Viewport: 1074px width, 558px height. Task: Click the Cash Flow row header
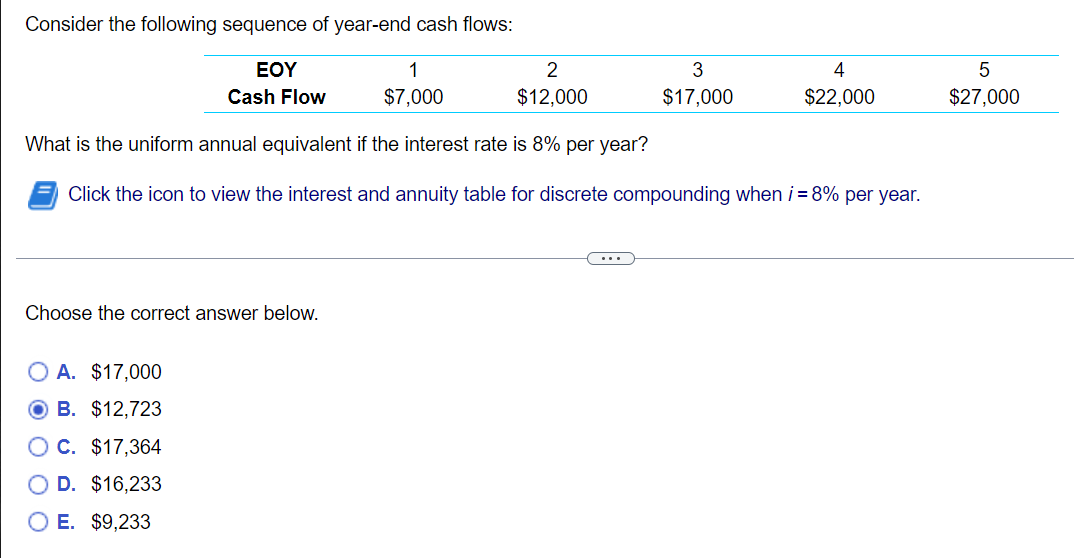(276, 97)
